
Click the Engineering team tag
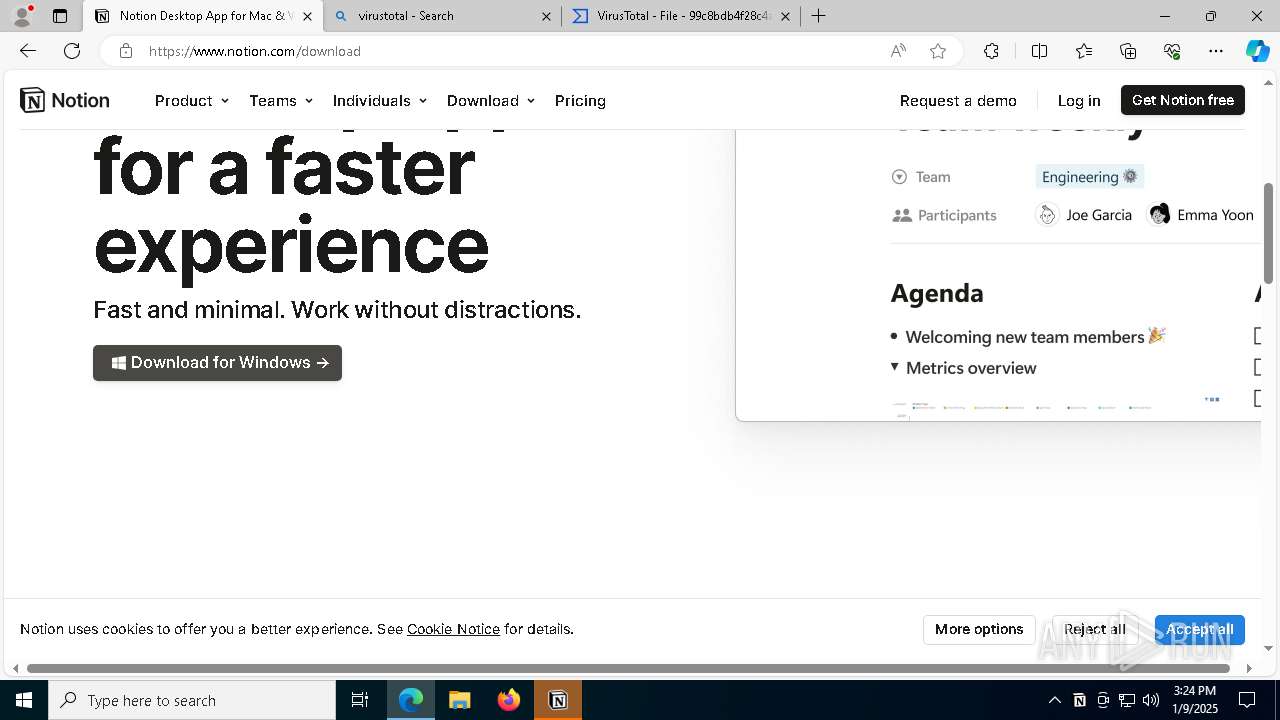click(x=1089, y=177)
